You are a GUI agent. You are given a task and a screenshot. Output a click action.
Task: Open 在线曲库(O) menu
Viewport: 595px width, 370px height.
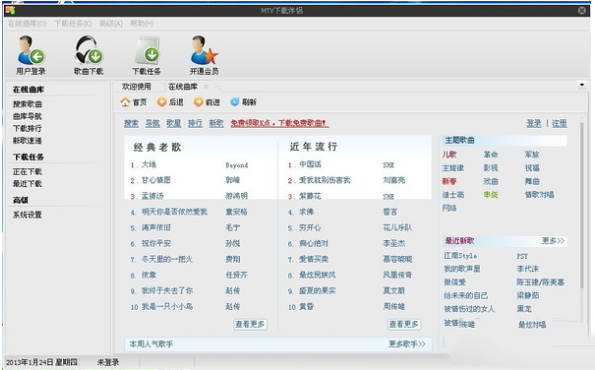coord(27,24)
